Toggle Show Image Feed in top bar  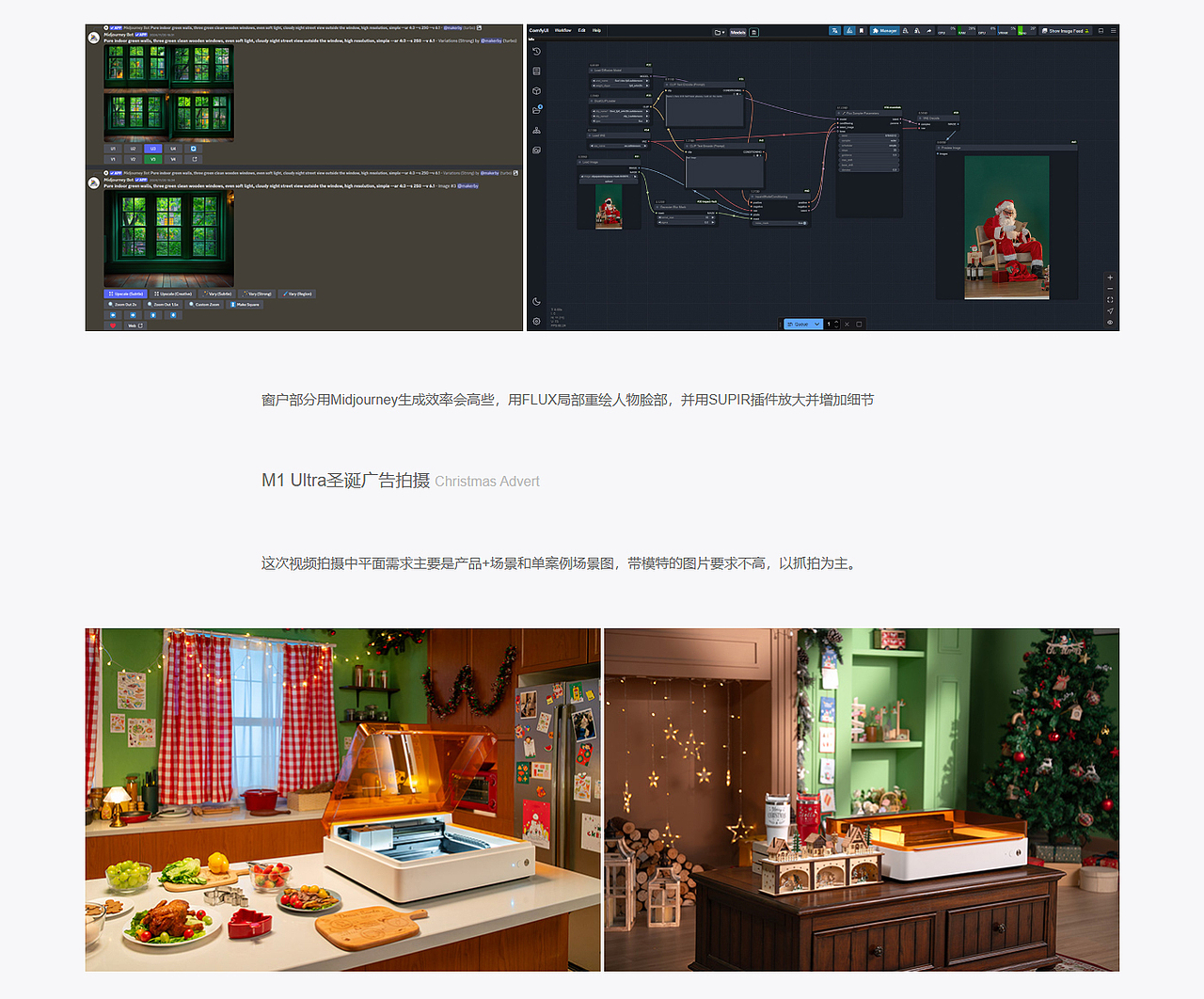click(x=1066, y=31)
